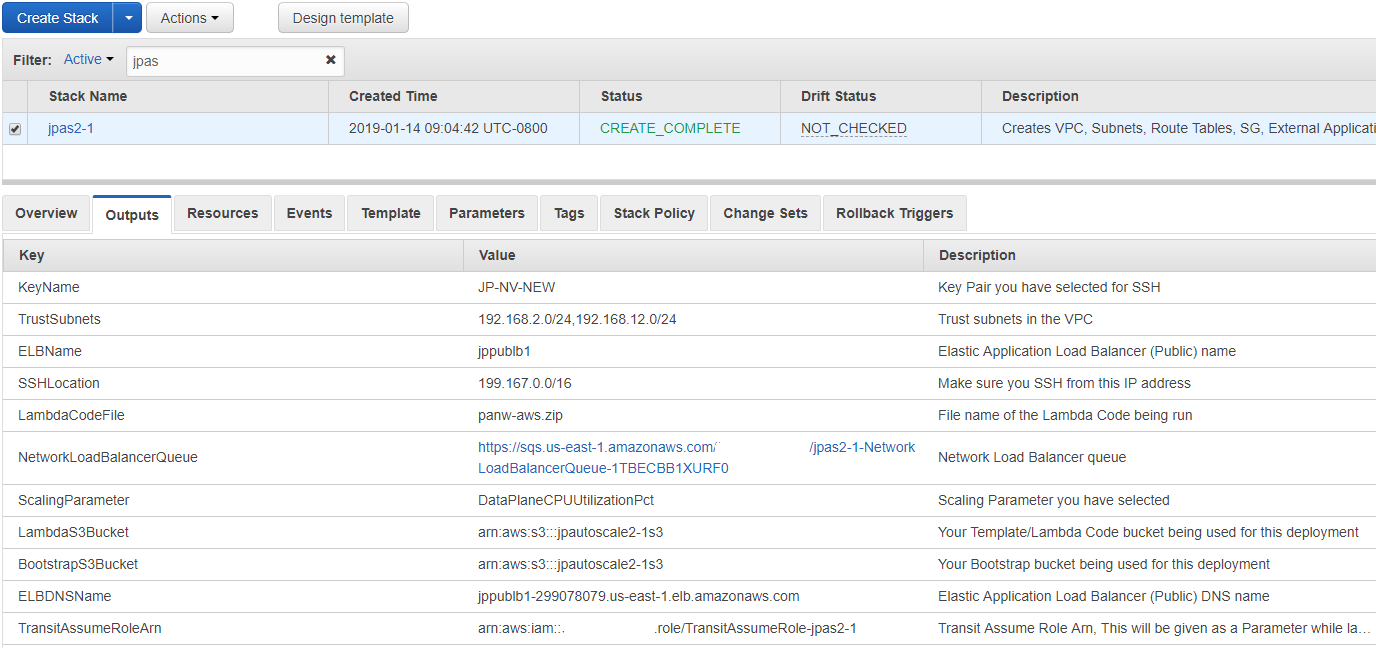Sort by Created Time column header
This screenshot has width=1376, height=648.
pos(393,96)
